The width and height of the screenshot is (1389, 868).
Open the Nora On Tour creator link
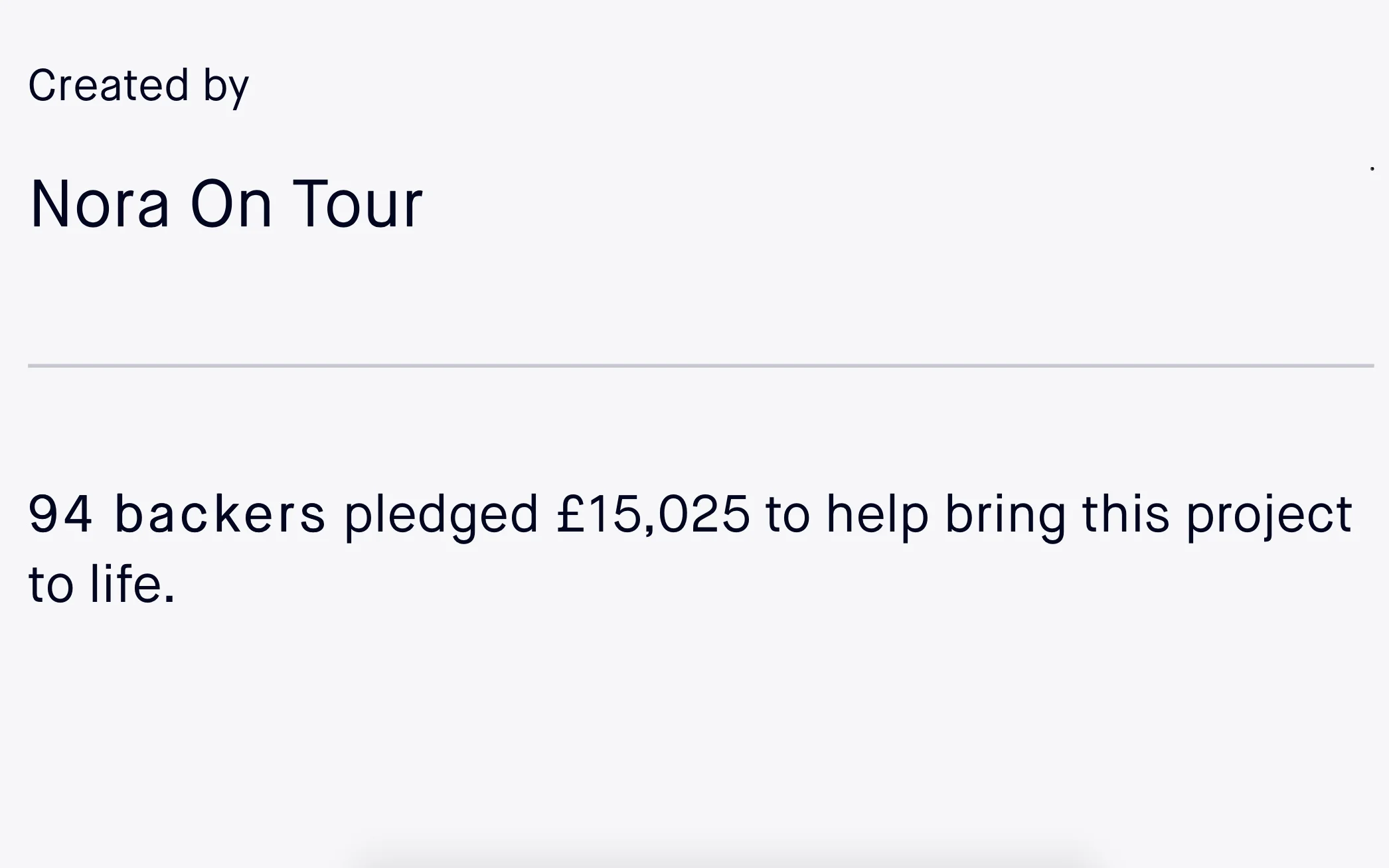[x=226, y=204]
